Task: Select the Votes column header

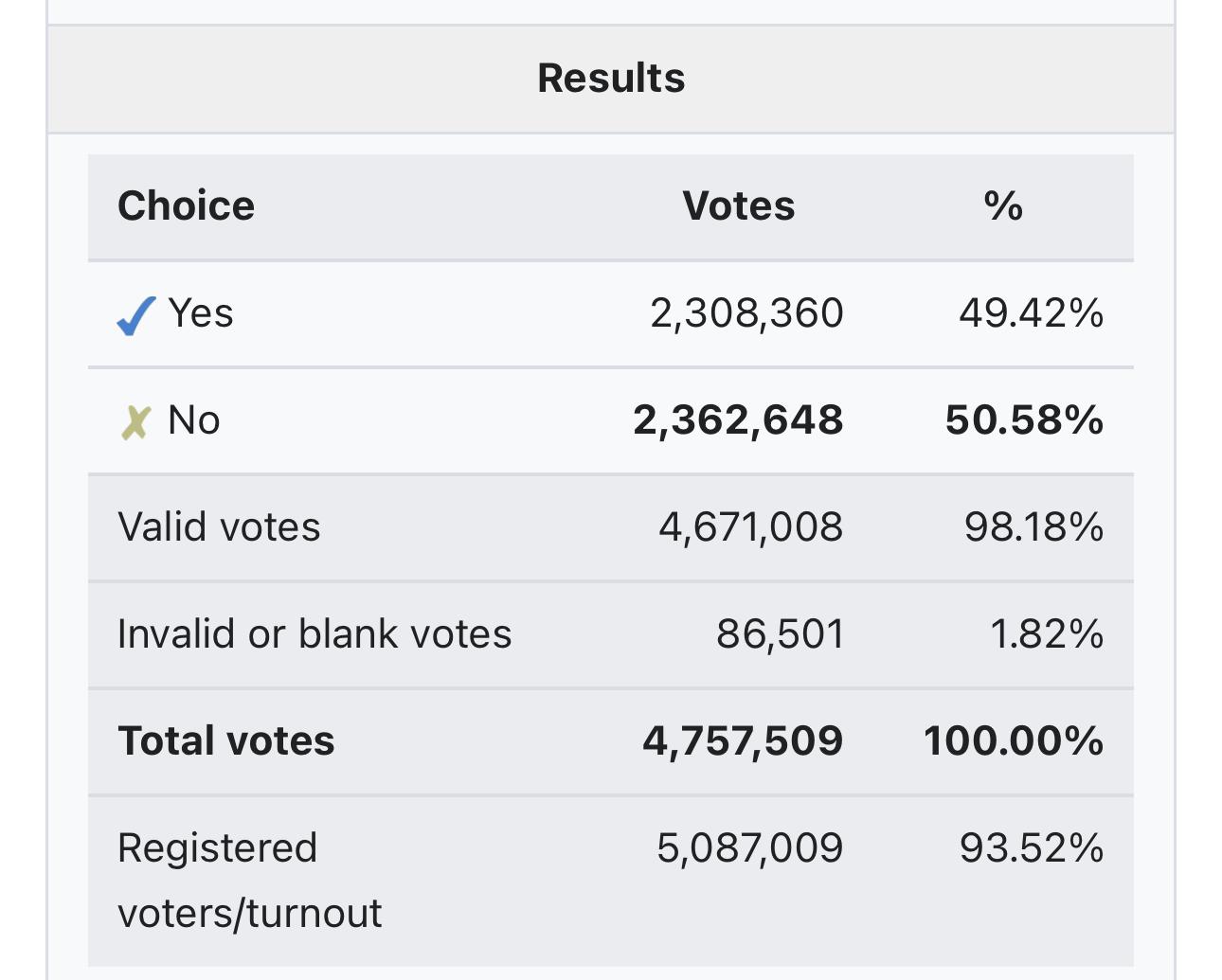Action: [x=738, y=205]
